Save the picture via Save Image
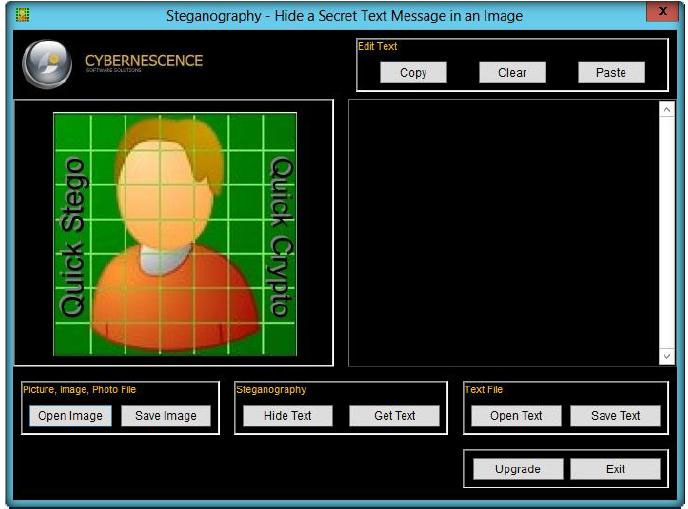Image resolution: width=688 pixels, height=509 pixels. 166,416
